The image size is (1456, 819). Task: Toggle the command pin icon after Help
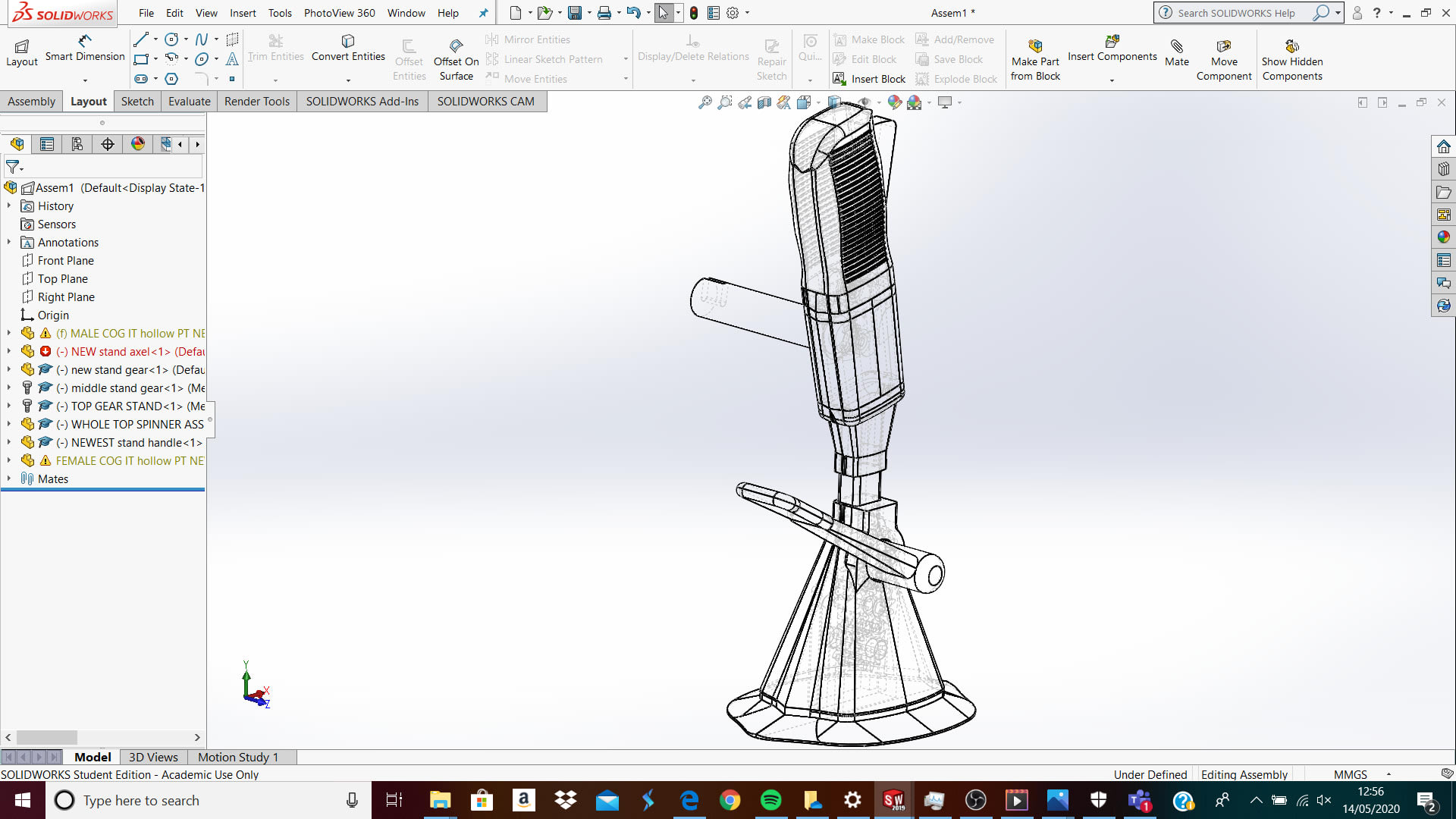click(483, 13)
